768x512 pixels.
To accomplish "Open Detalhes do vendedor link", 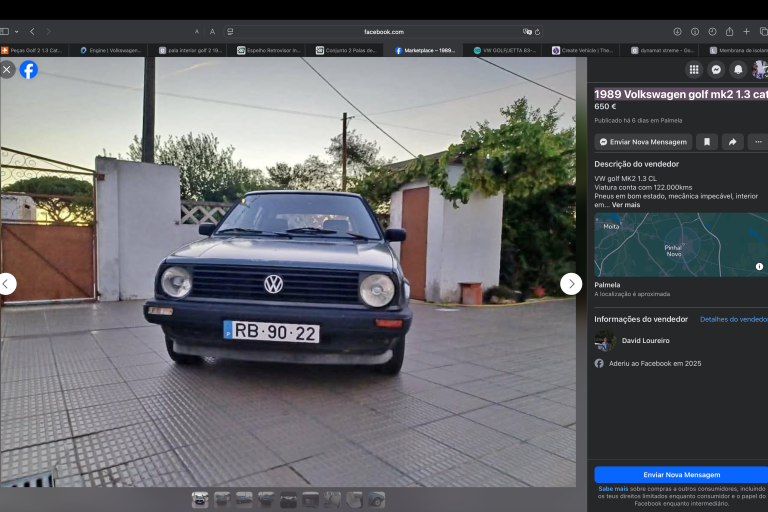I will tap(734, 319).
